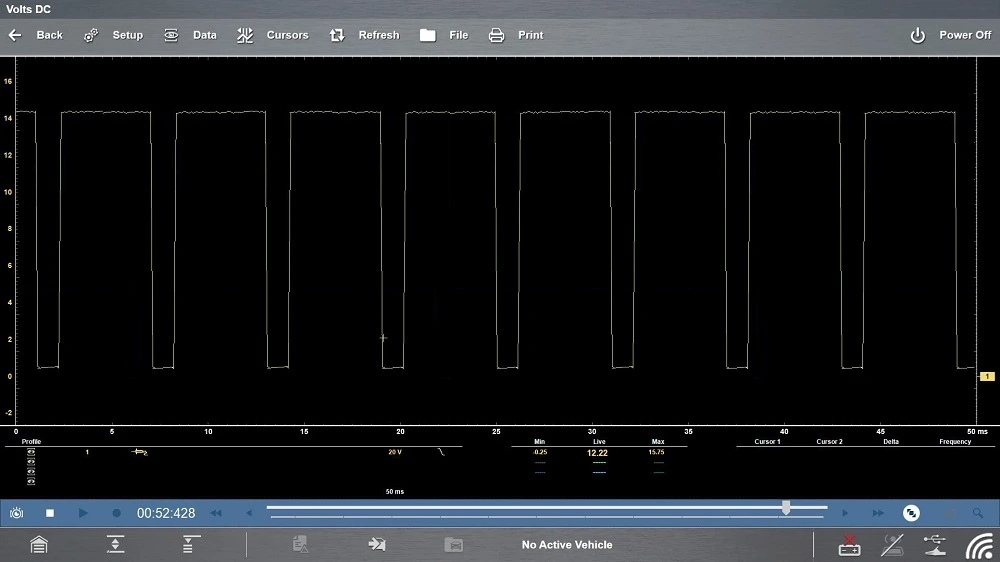This screenshot has height=562, width=1000.
Task: Open the 50 ms sweep time selector
Action: [x=395, y=492]
